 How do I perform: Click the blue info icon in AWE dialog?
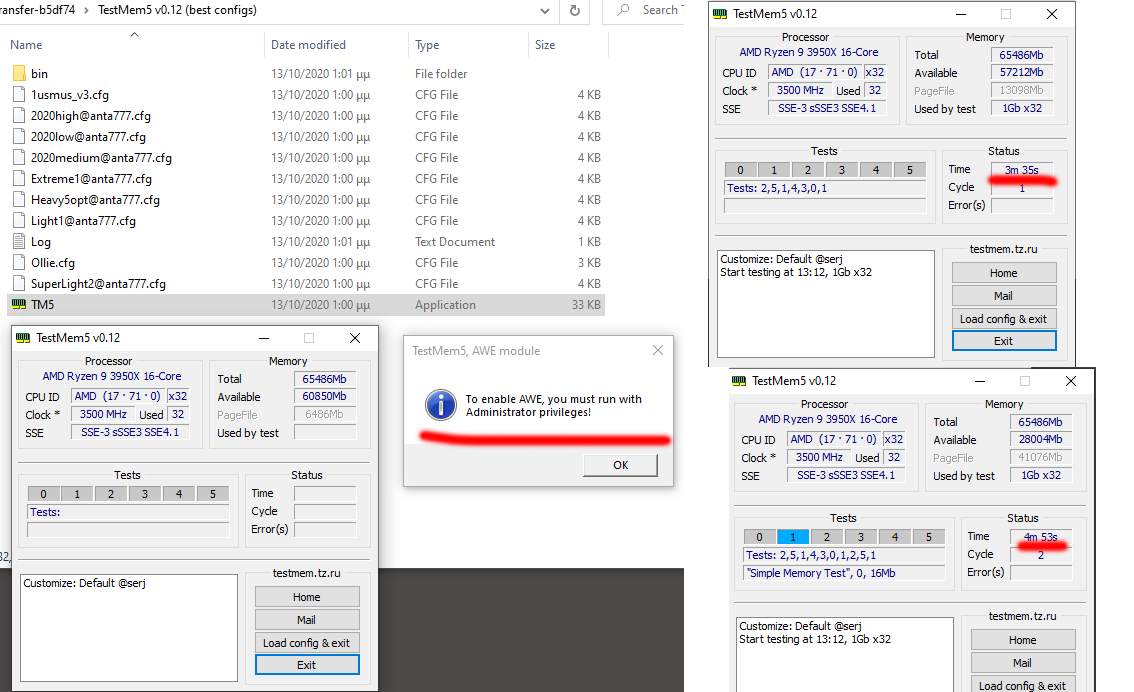pos(440,405)
